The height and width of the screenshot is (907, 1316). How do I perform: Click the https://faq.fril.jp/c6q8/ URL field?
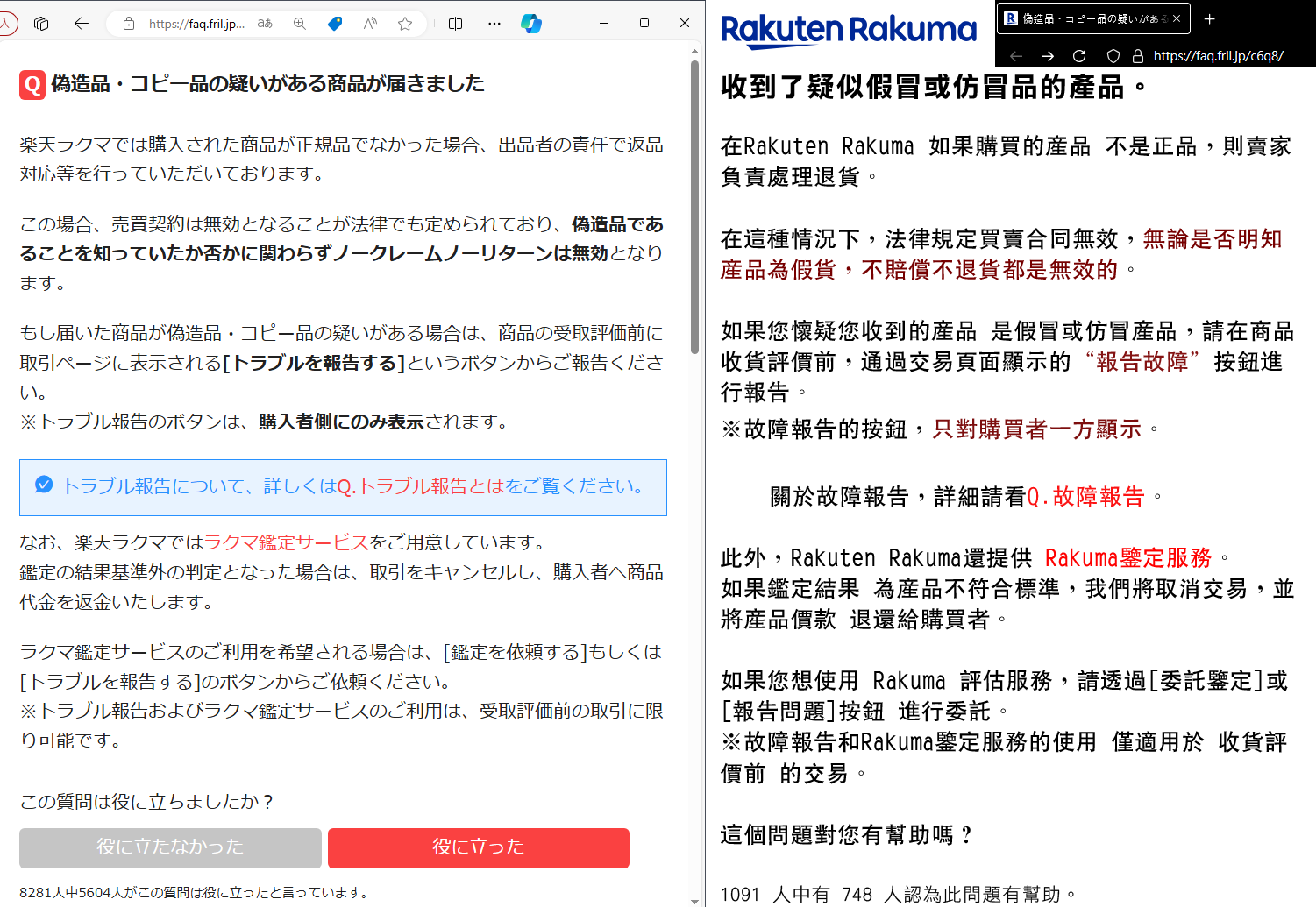1219,56
